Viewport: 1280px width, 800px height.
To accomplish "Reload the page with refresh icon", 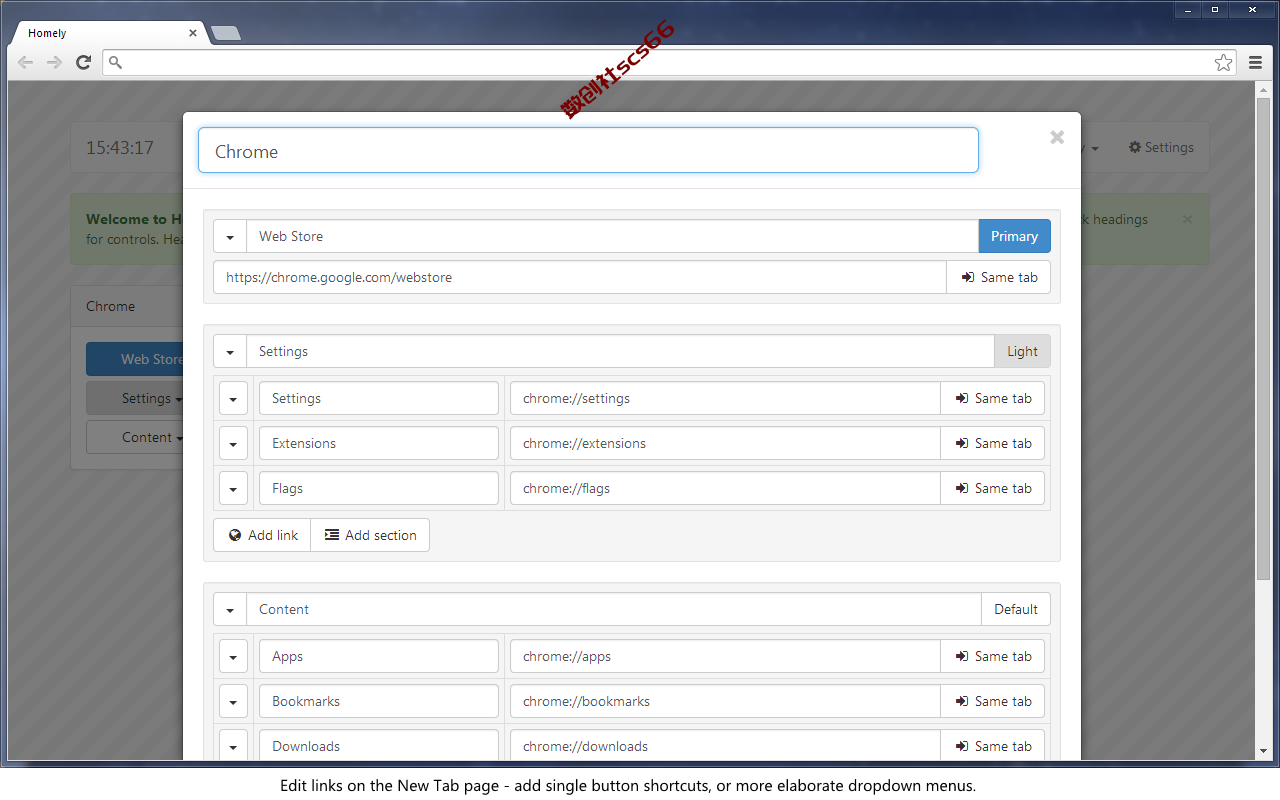I will tap(84, 62).
